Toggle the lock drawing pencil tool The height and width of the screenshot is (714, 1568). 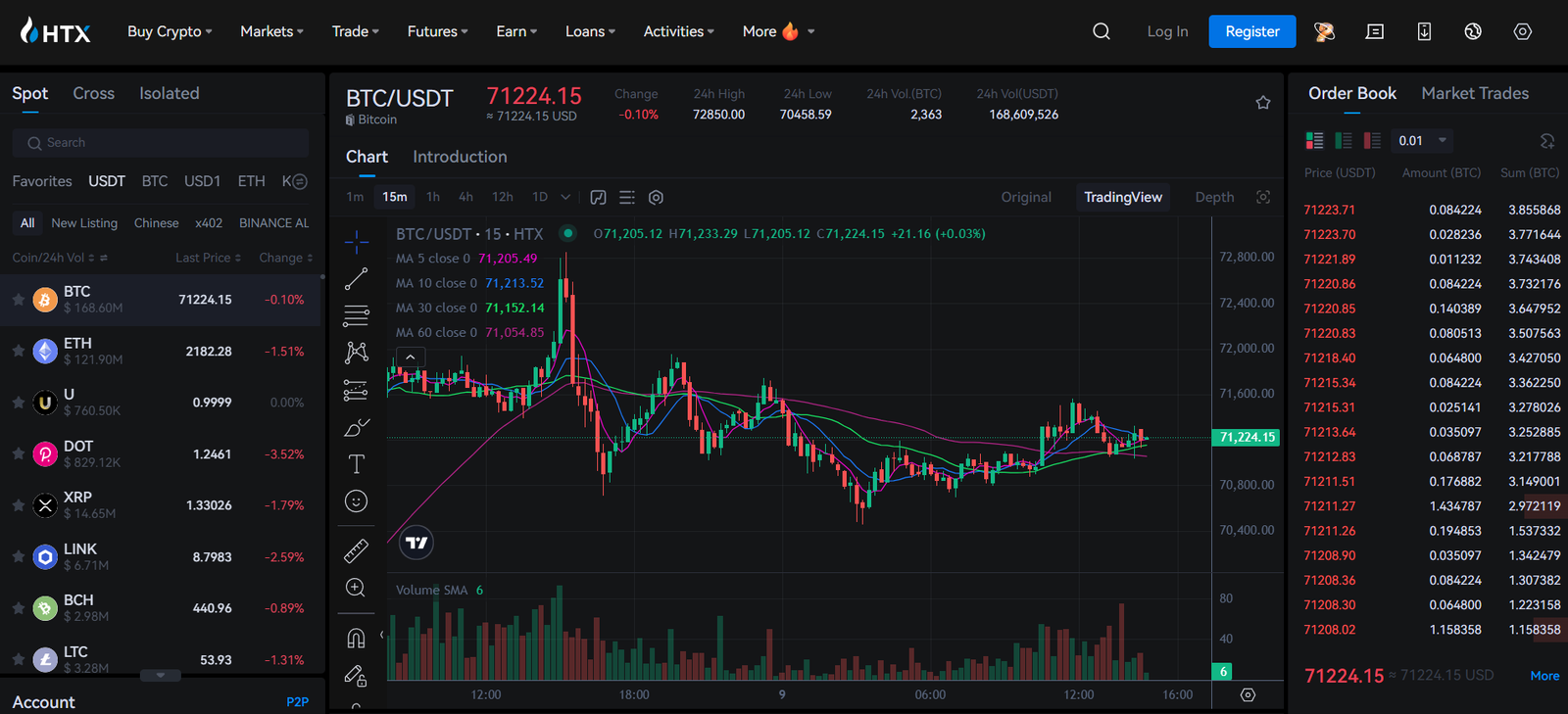[x=357, y=676]
